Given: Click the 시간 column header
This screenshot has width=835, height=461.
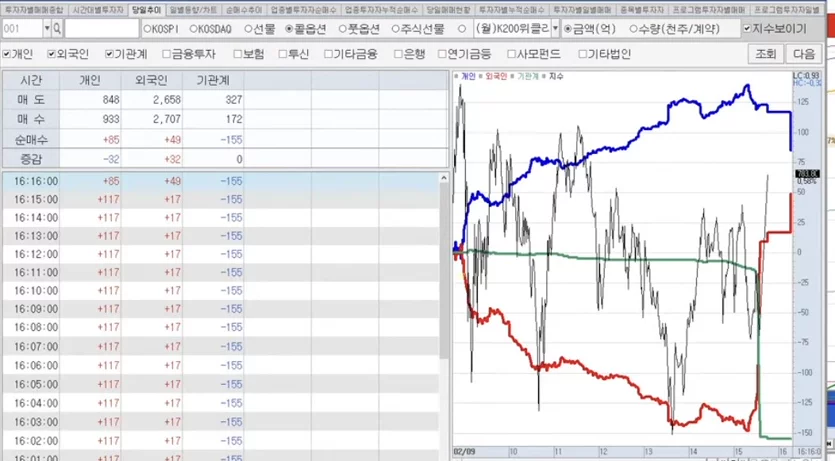Looking at the screenshot, I should 31,80.
